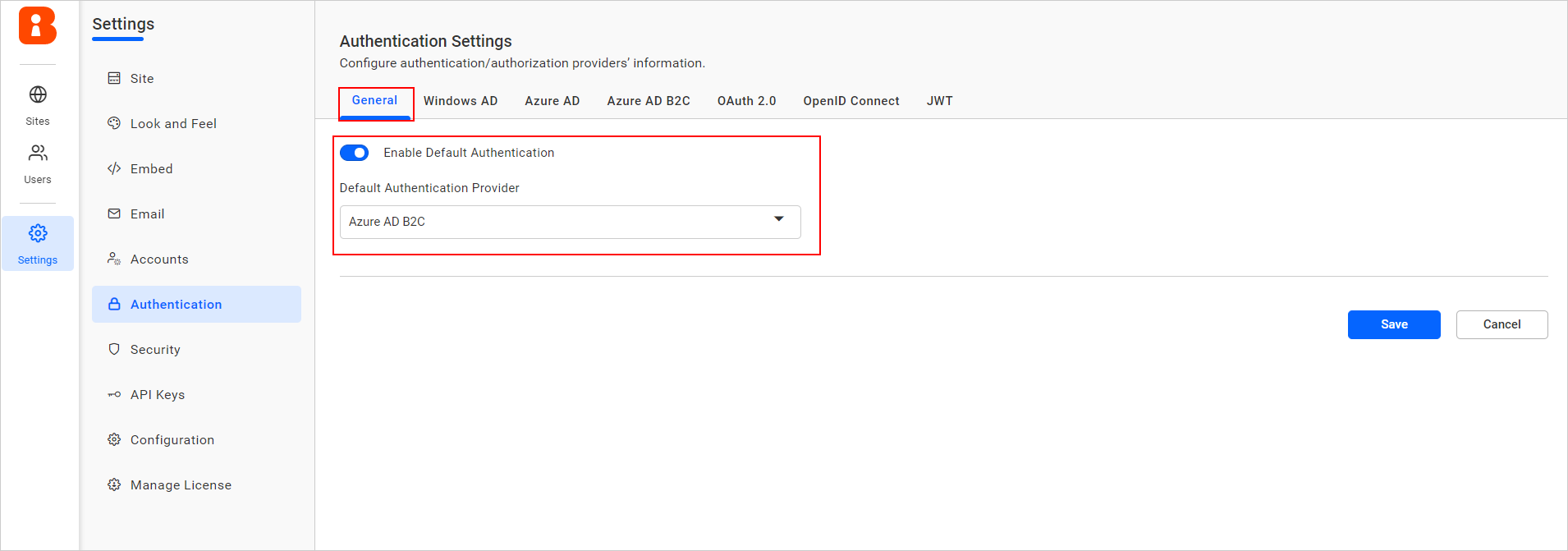This screenshot has height=551, width=1568.
Task: Click the Email envelope icon
Action: pyautogui.click(x=114, y=214)
